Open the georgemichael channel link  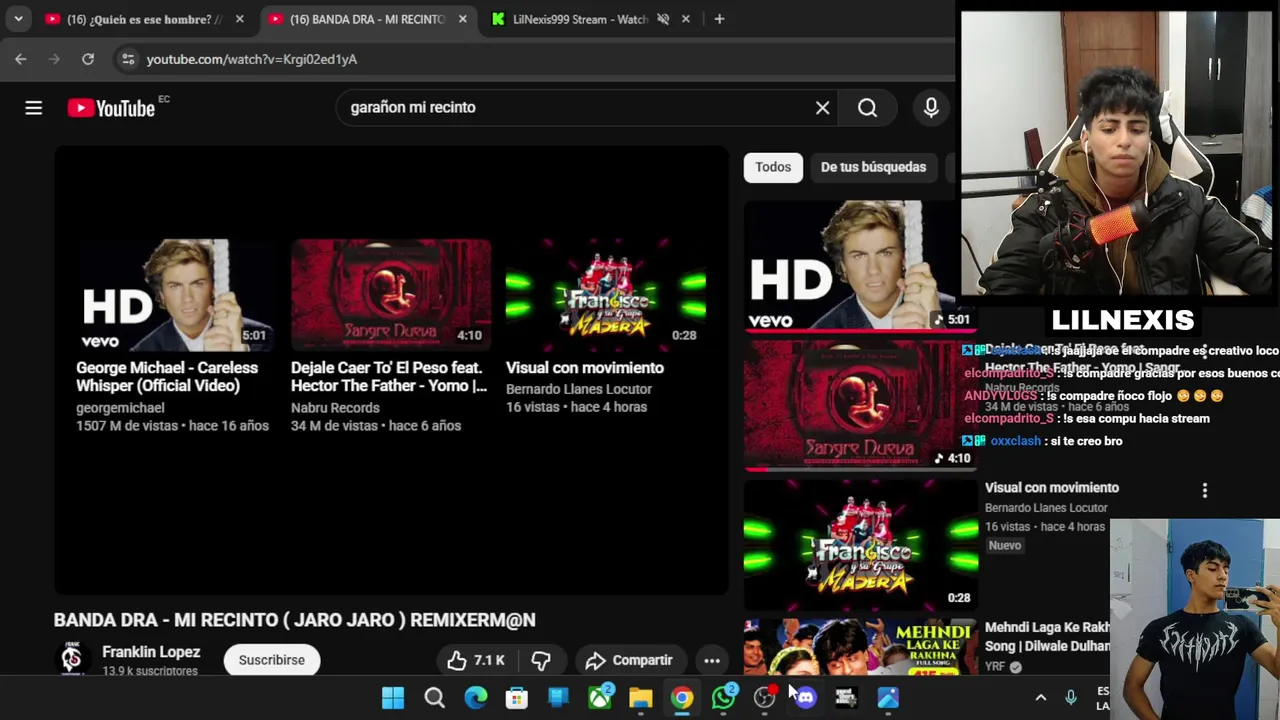point(120,408)
